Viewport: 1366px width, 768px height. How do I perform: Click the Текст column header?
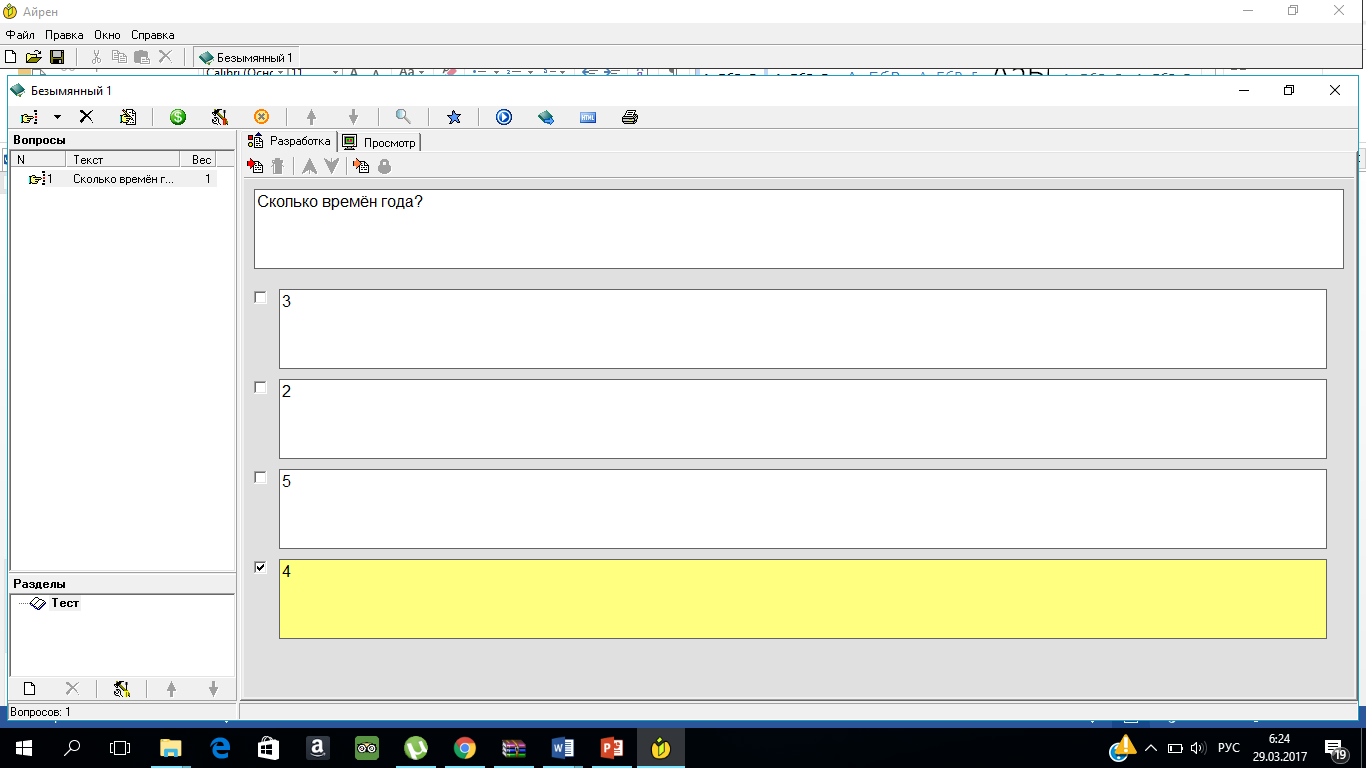[123, 159]
